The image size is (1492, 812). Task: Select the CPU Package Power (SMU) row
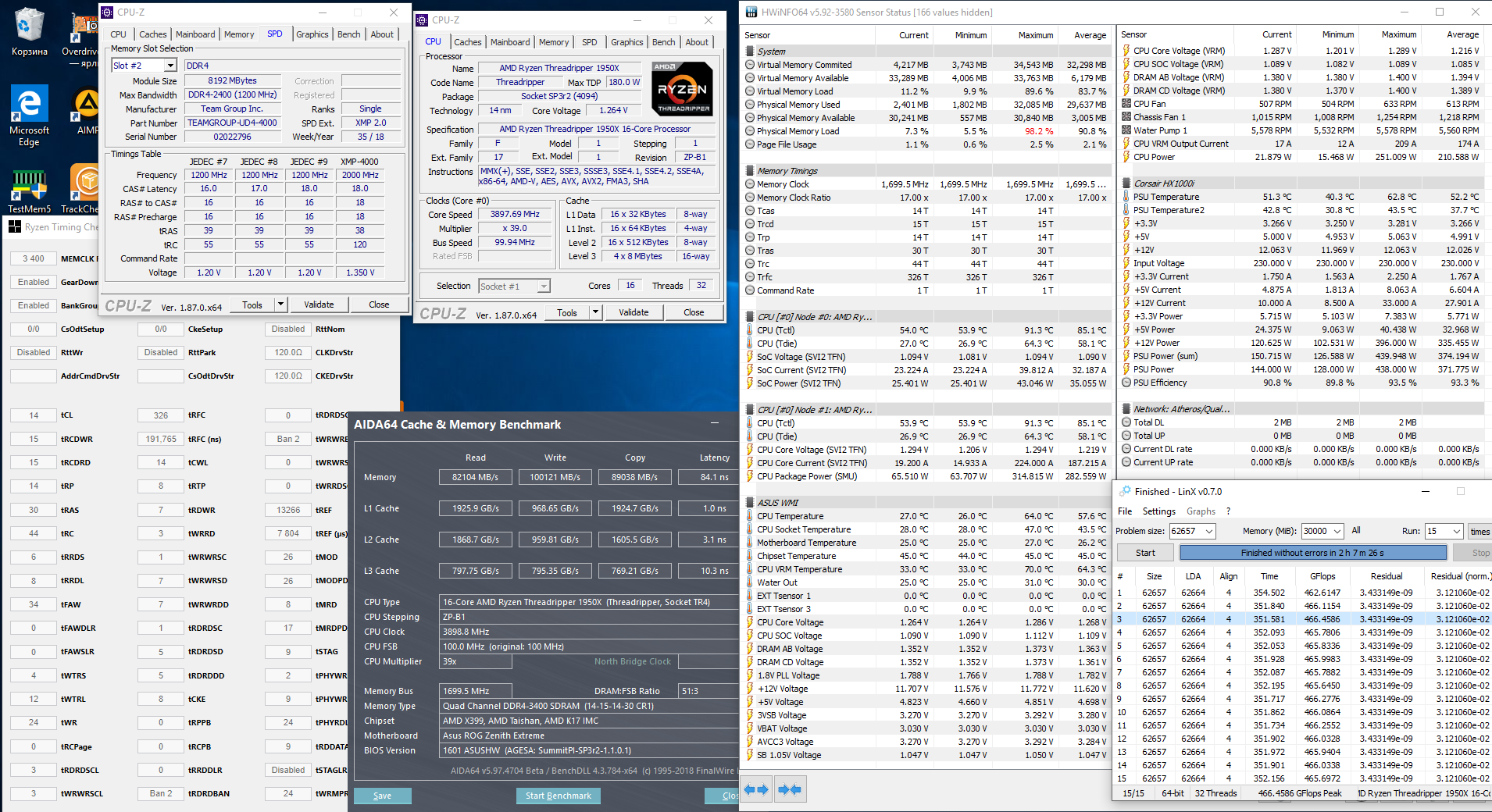click(926, 476)
